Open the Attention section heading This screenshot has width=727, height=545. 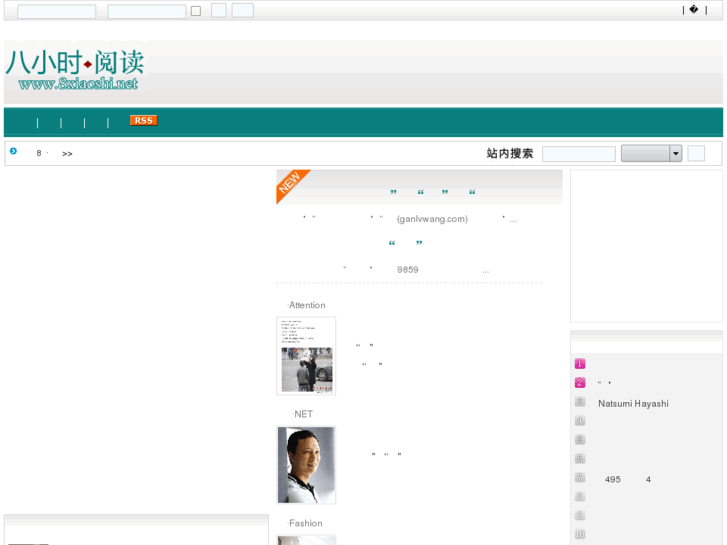coord(306,305)
